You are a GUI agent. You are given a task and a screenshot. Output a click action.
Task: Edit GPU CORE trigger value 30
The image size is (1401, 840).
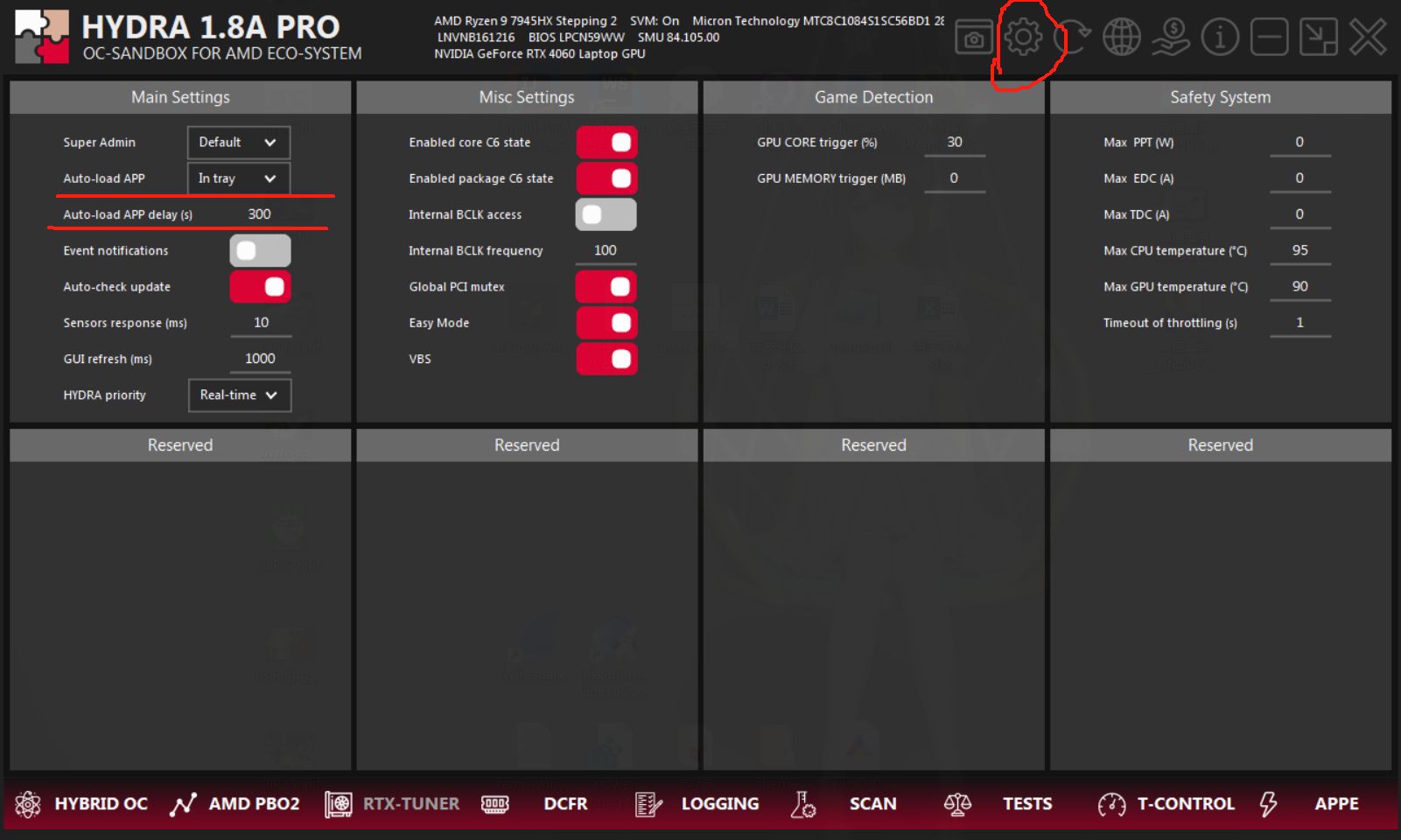click(x=955, y=143)
